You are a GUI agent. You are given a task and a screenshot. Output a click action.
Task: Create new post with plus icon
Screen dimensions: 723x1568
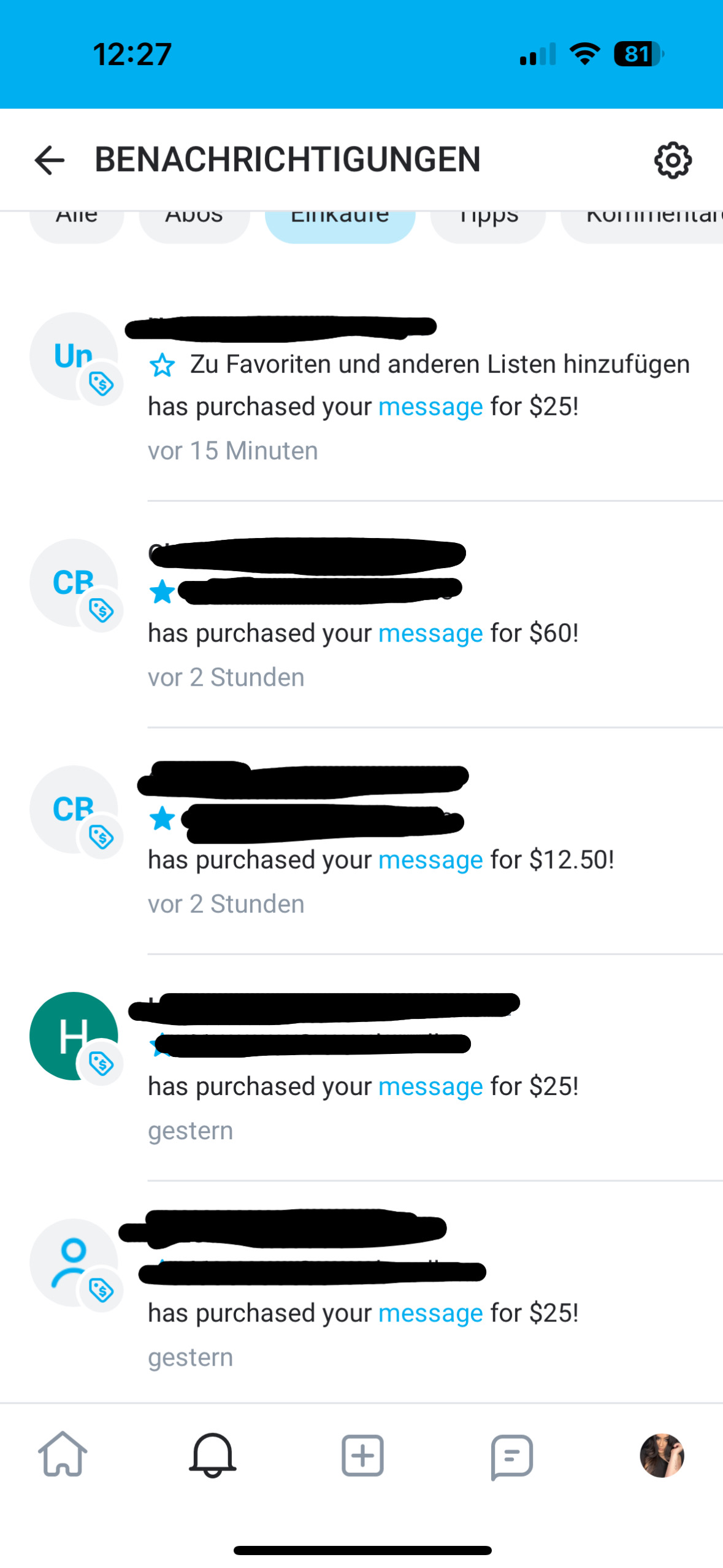tap(362, 1455)
